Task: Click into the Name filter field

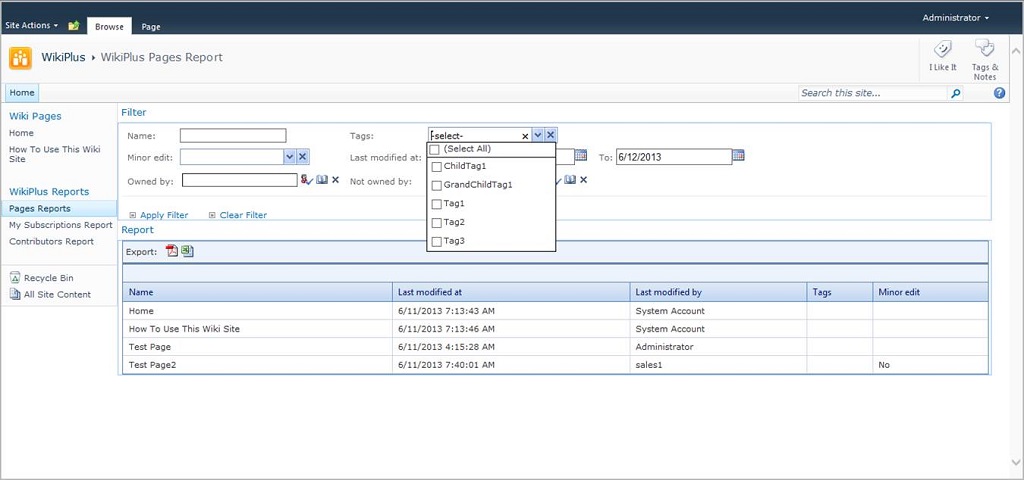Action: [233, 136]
